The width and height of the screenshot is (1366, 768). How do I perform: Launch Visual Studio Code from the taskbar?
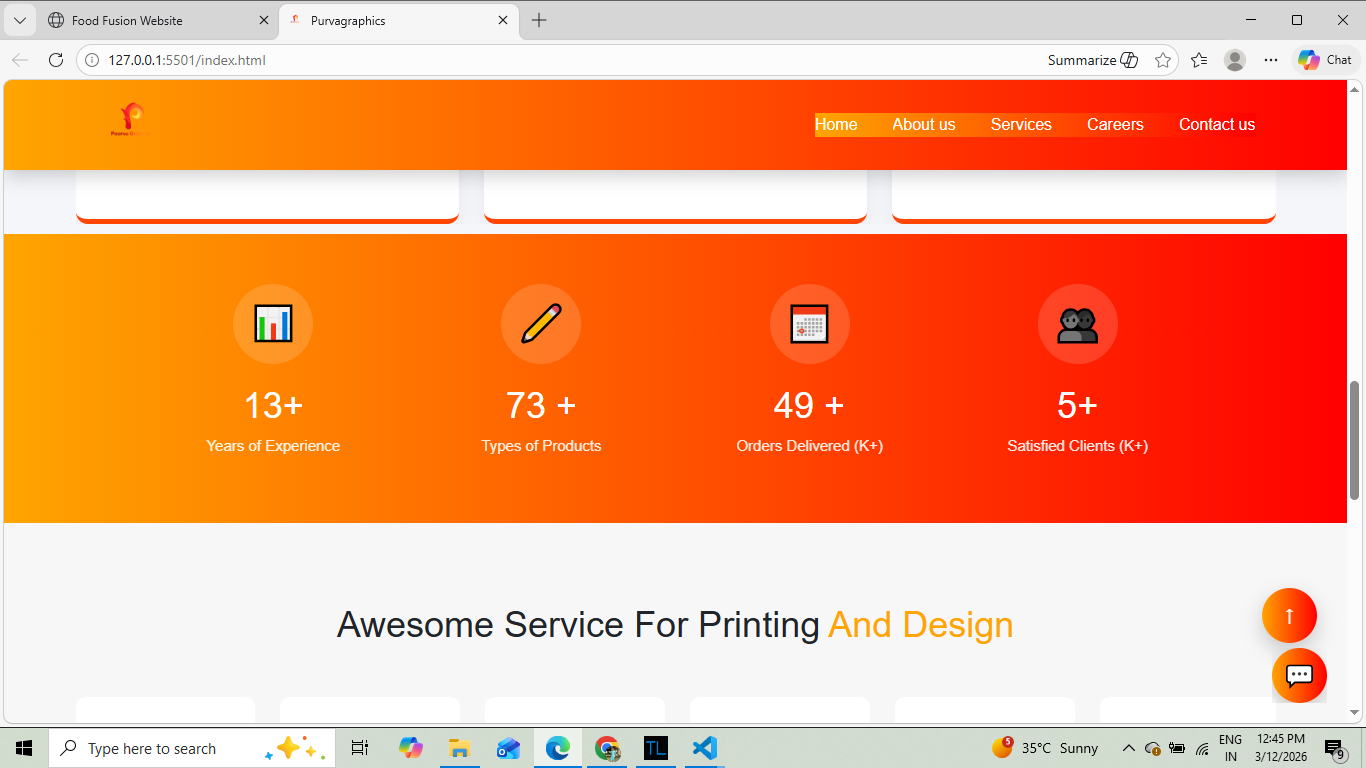705,748
